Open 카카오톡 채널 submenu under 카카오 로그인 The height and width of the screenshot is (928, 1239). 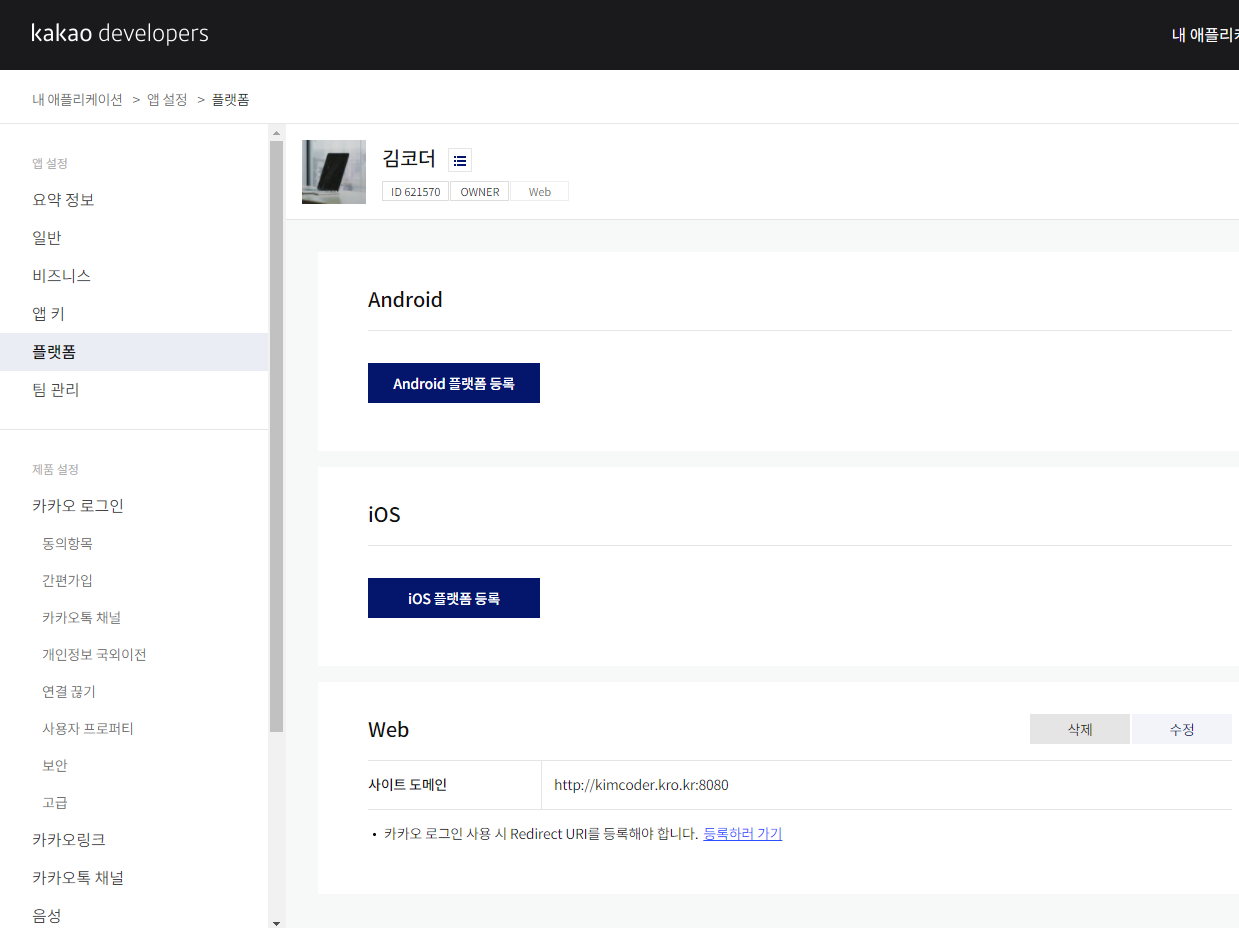[82, 618]
